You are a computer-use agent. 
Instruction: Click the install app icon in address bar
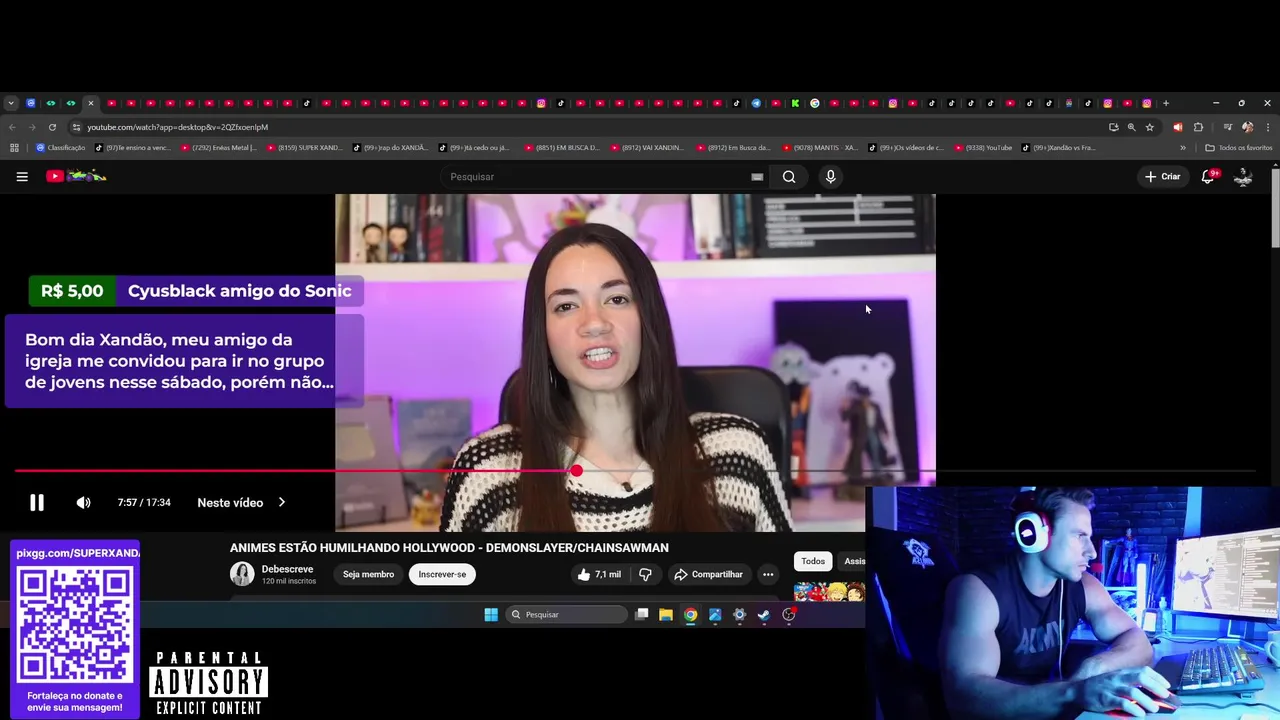pos(1113,127)
